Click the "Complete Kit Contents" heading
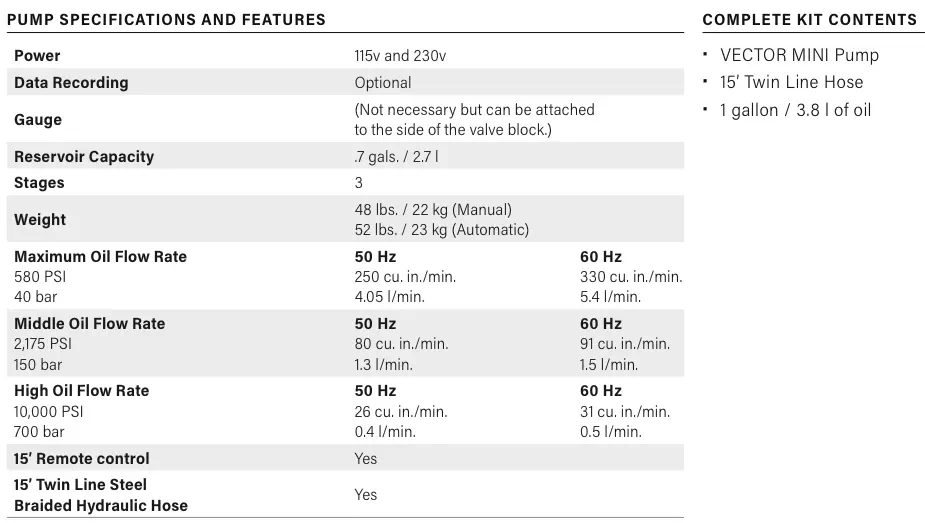The image size is (925, 523). 809,19
